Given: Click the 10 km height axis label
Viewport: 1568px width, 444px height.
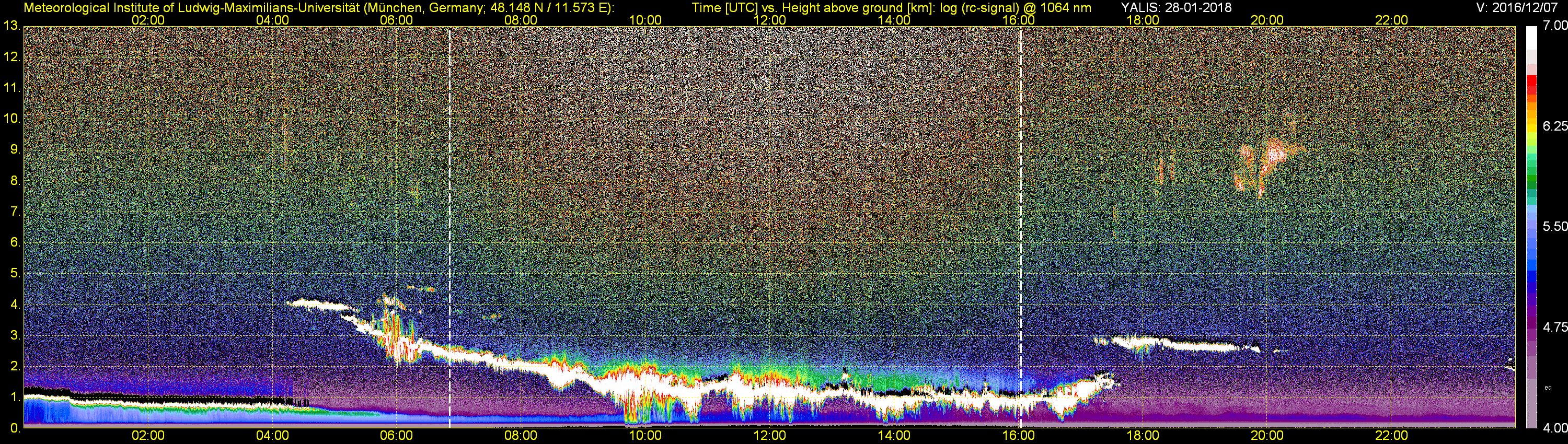Looking at the screenshot, I should [11, 119].
